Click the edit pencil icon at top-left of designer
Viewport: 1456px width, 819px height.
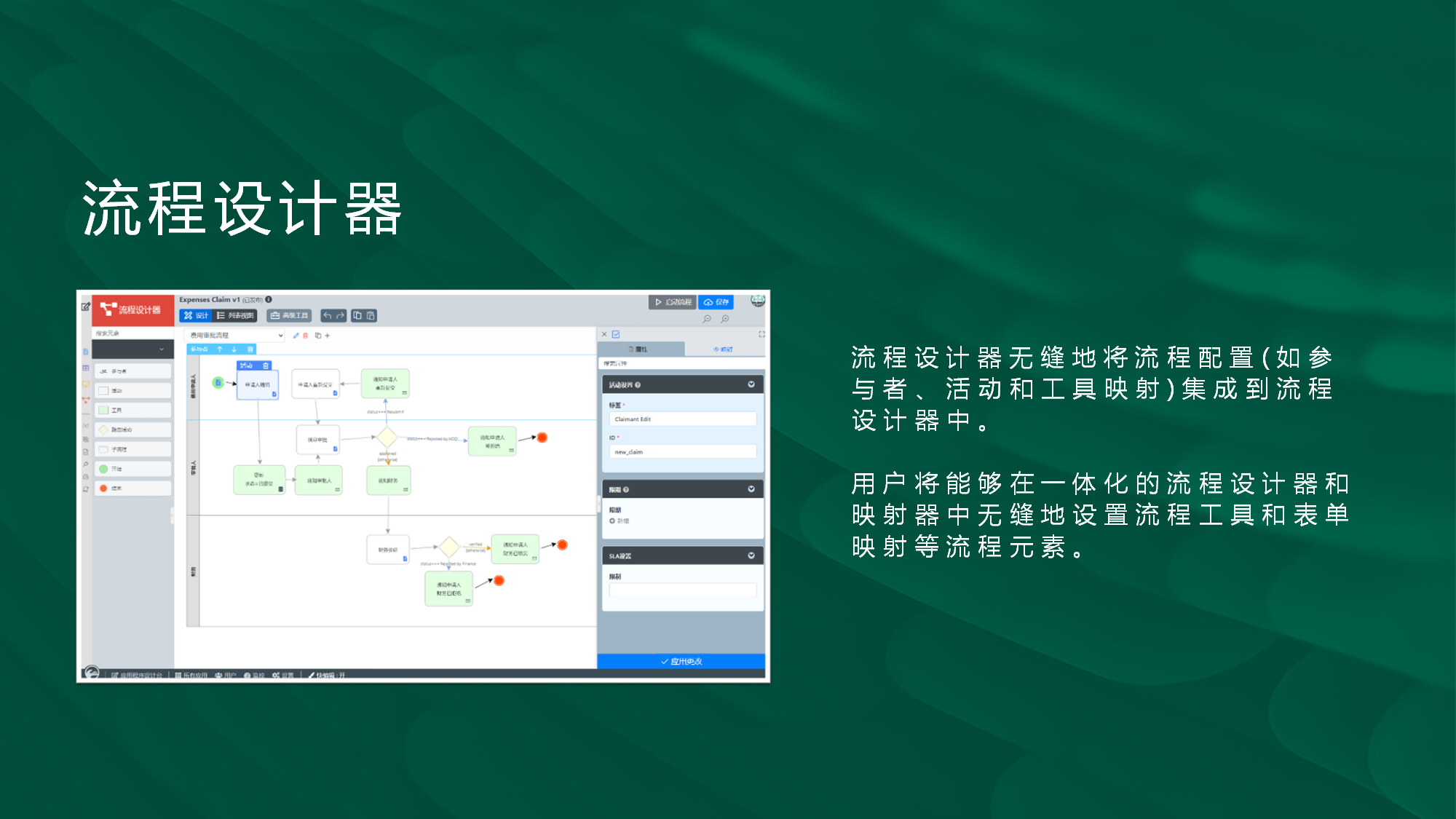coord(86,306)
